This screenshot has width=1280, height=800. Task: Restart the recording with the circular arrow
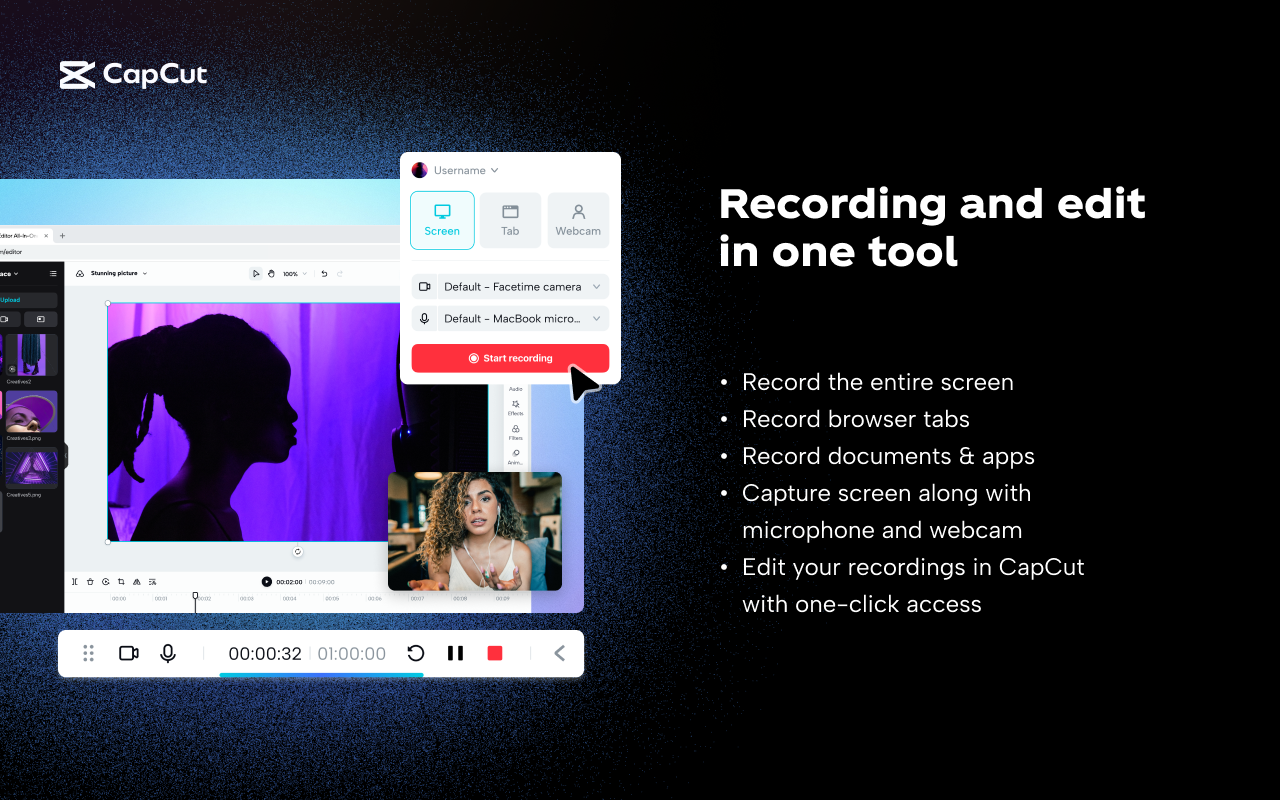416,653
